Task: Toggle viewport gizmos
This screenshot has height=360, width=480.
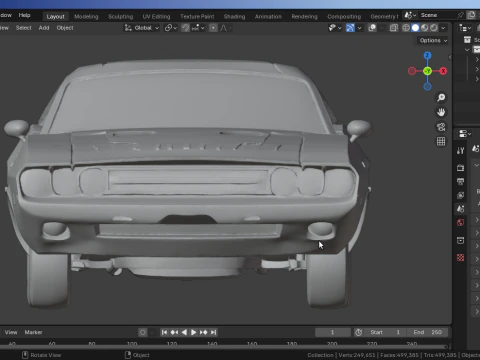Action: [350, 28]
